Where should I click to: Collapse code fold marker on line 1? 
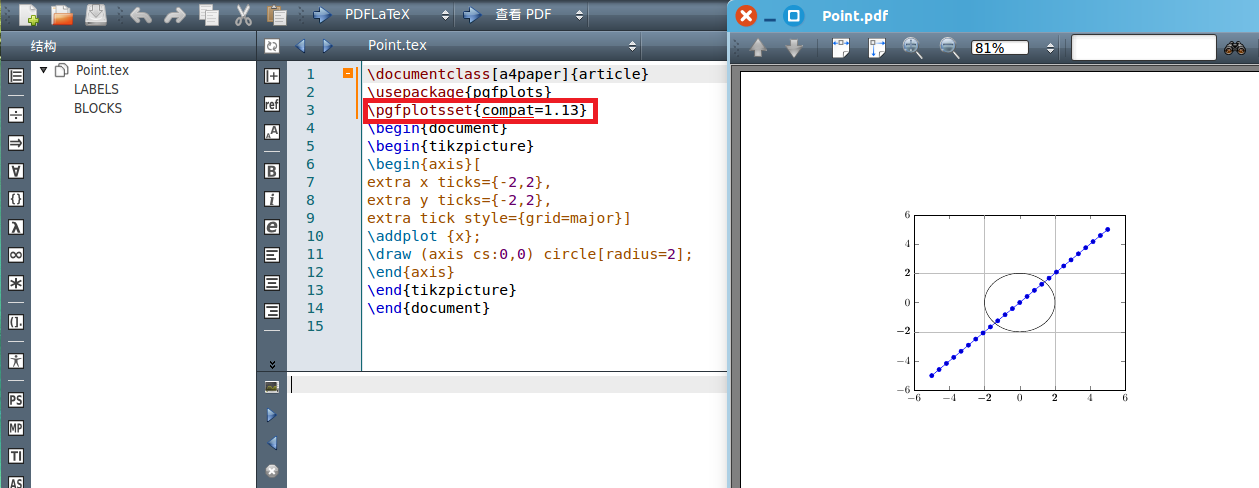(348, 73)
